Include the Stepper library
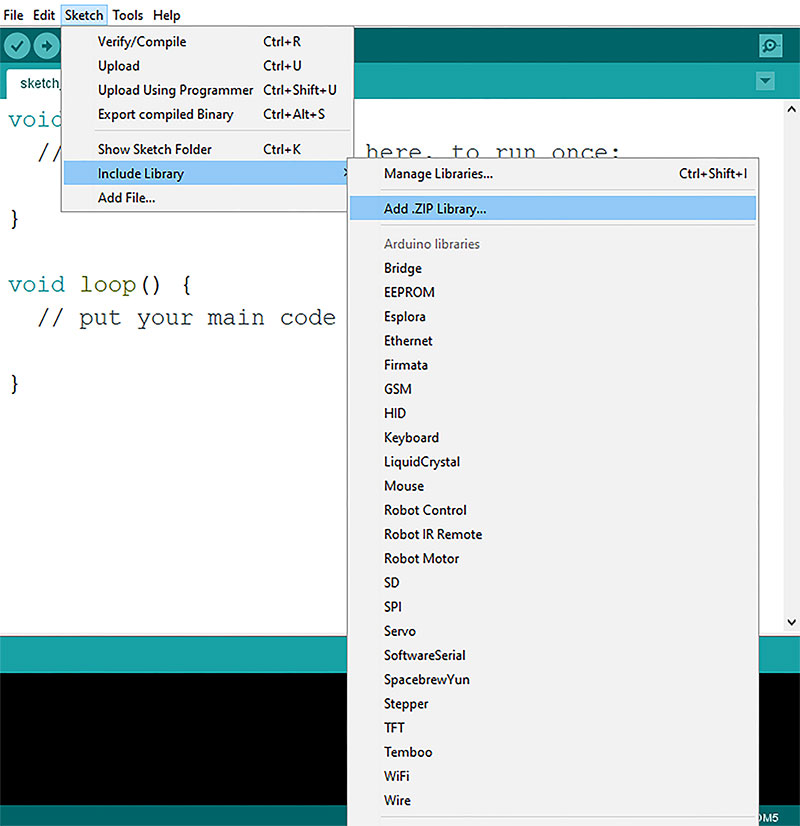This screenshot has width=800, height=826. click(553, 704)
